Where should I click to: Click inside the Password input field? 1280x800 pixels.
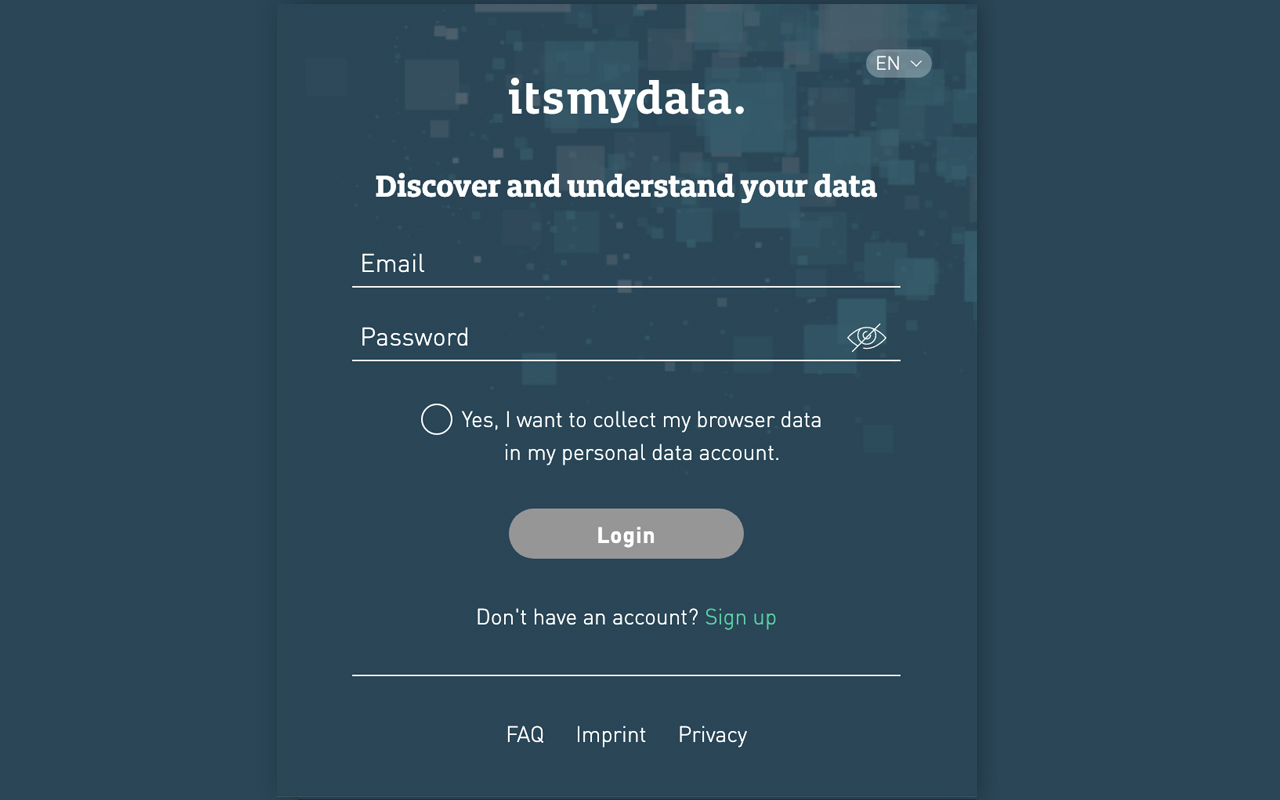[x=600, y=338]
